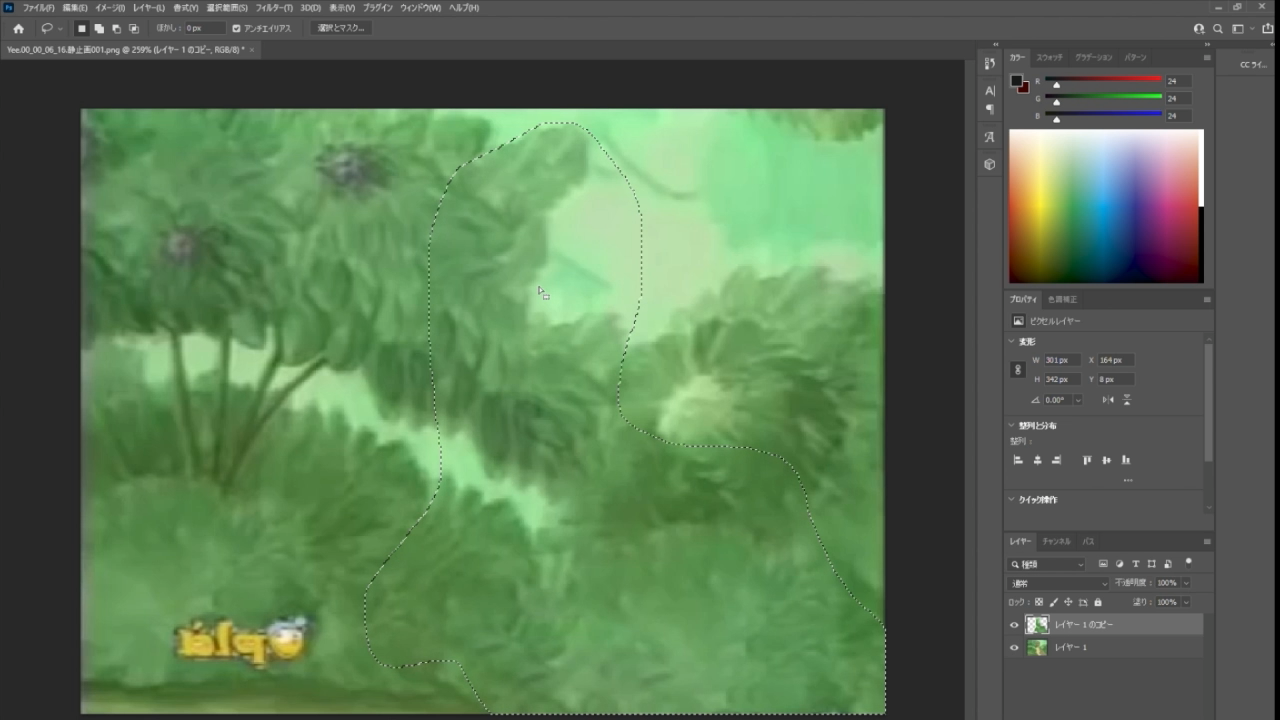Click the blue B slider track
This screenshot has width=1280, height=720.
pos(1104,114)
